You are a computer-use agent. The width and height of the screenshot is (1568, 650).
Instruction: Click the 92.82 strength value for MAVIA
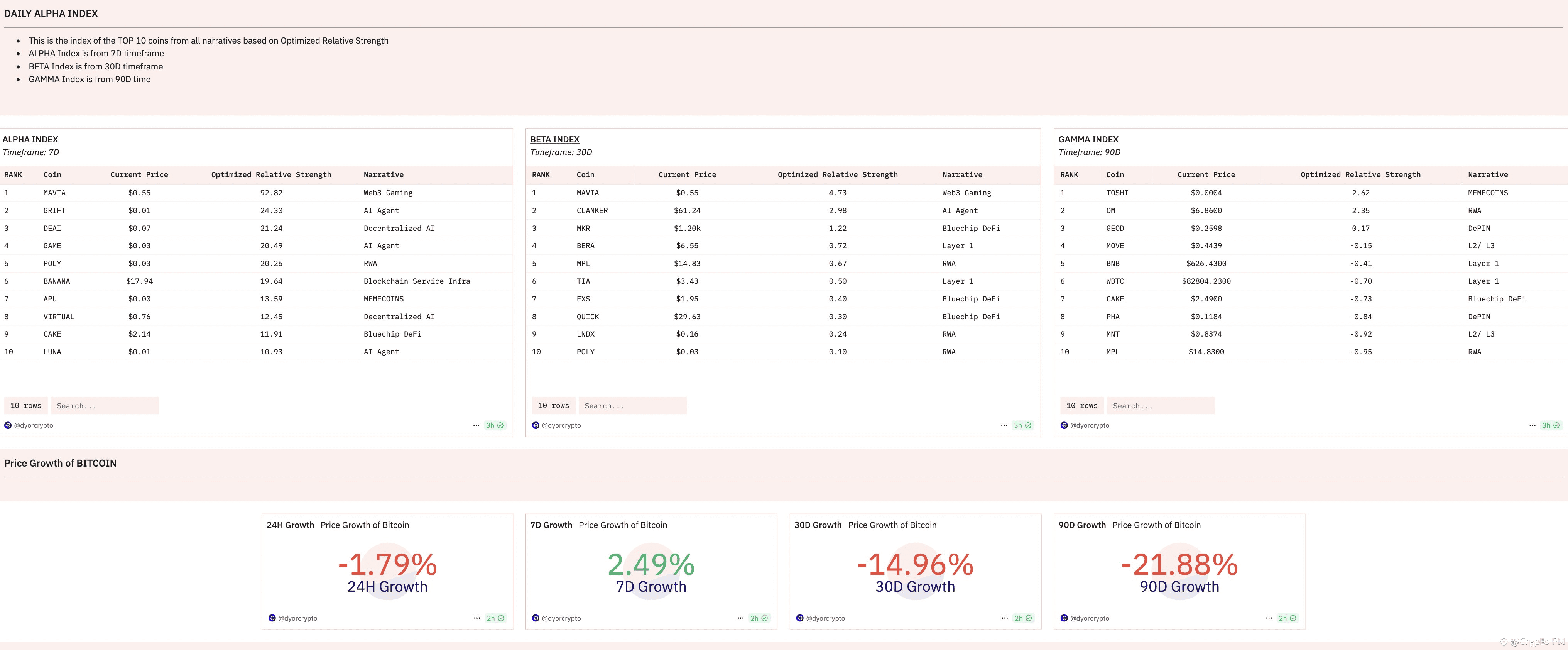pos(271,193)
